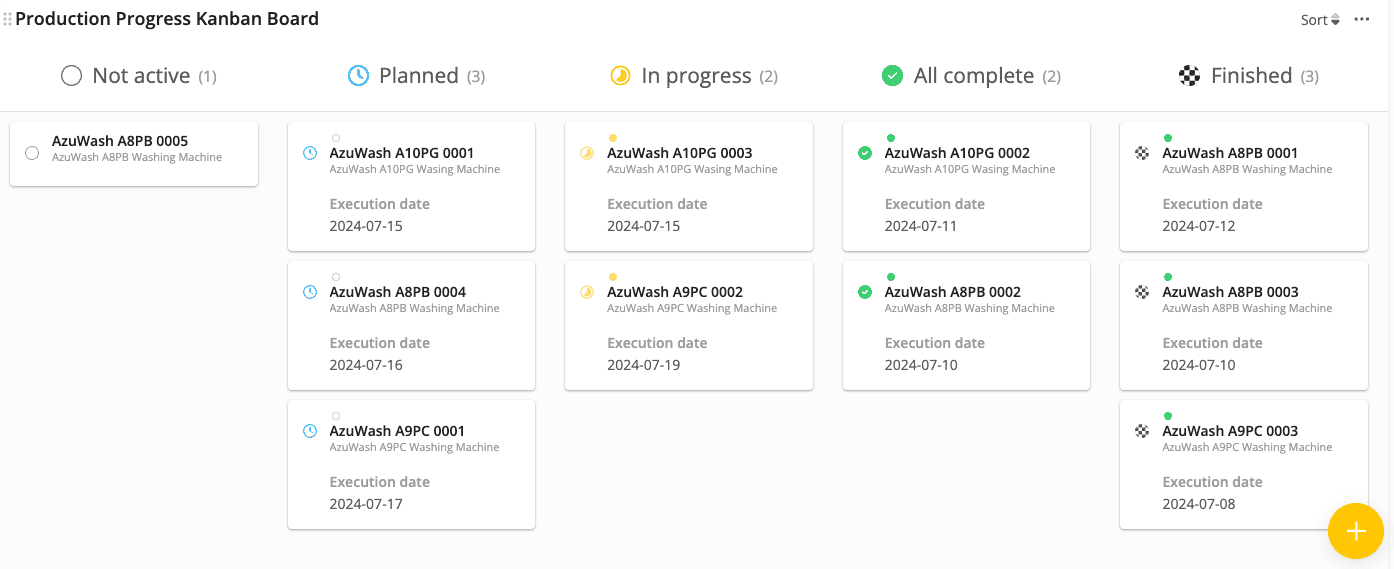The image size is (1394, 569).
Task: Click the yellow plus add button
Action: (x=1355, y=531)
